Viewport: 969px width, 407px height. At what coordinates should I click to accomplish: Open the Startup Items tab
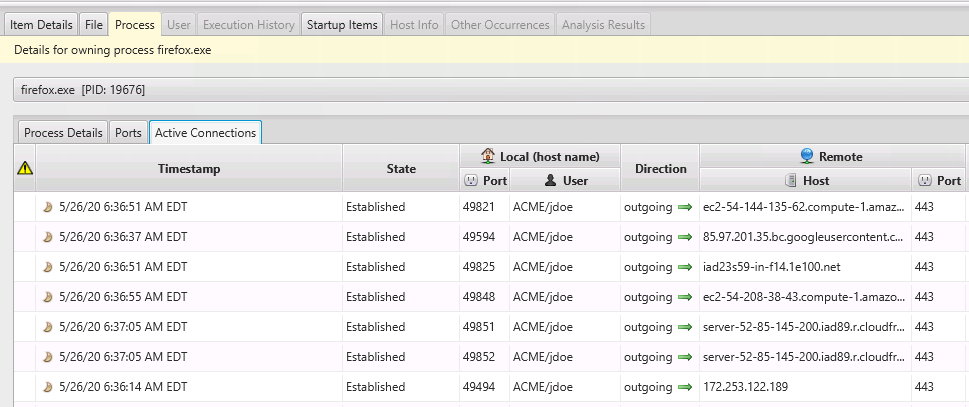tap(342, 24)
